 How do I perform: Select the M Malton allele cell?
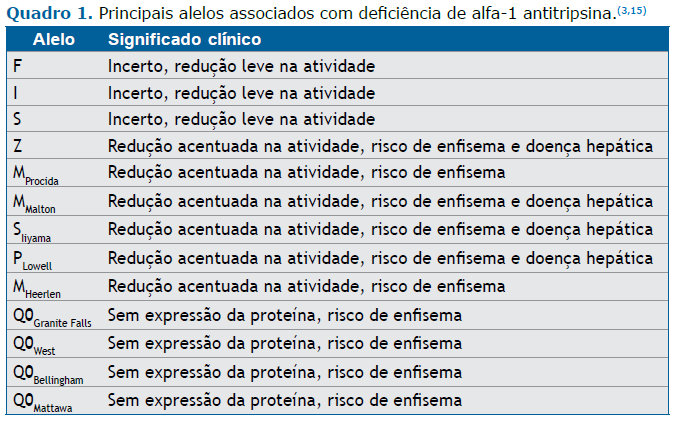38,202
